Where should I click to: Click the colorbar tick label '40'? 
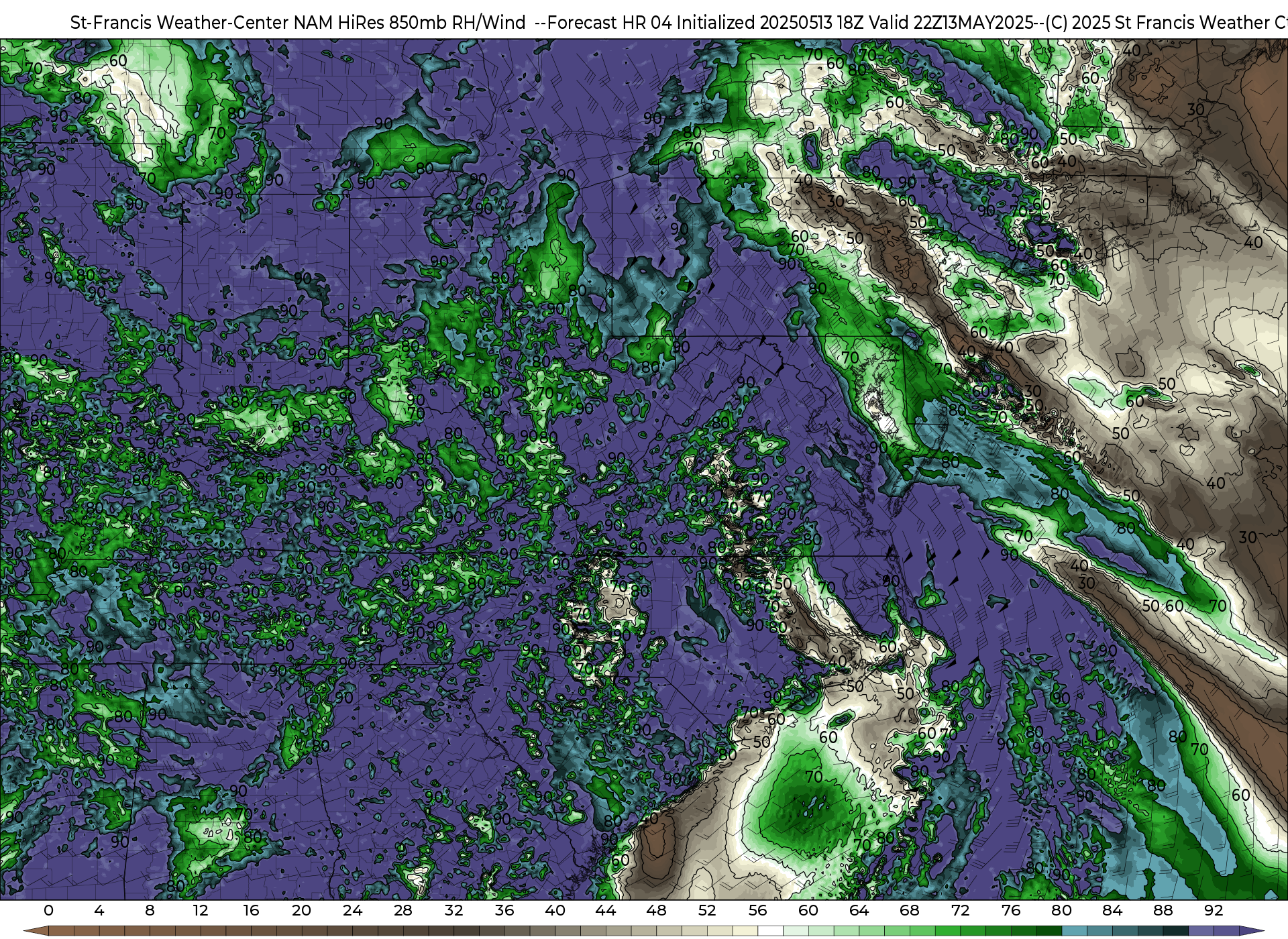click(x=555, y=910)
